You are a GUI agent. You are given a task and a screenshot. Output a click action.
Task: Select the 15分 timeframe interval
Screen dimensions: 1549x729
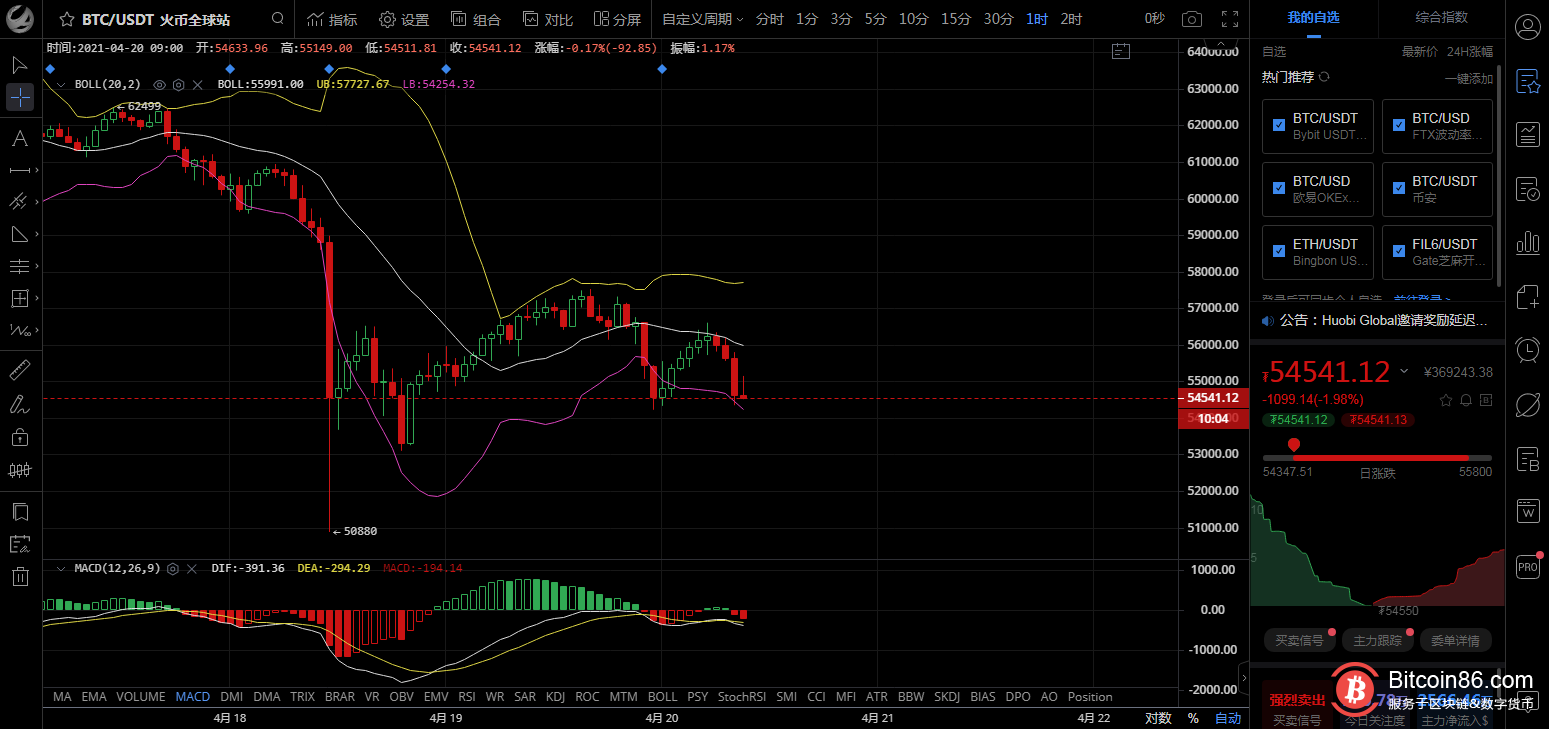click(955, 19)
